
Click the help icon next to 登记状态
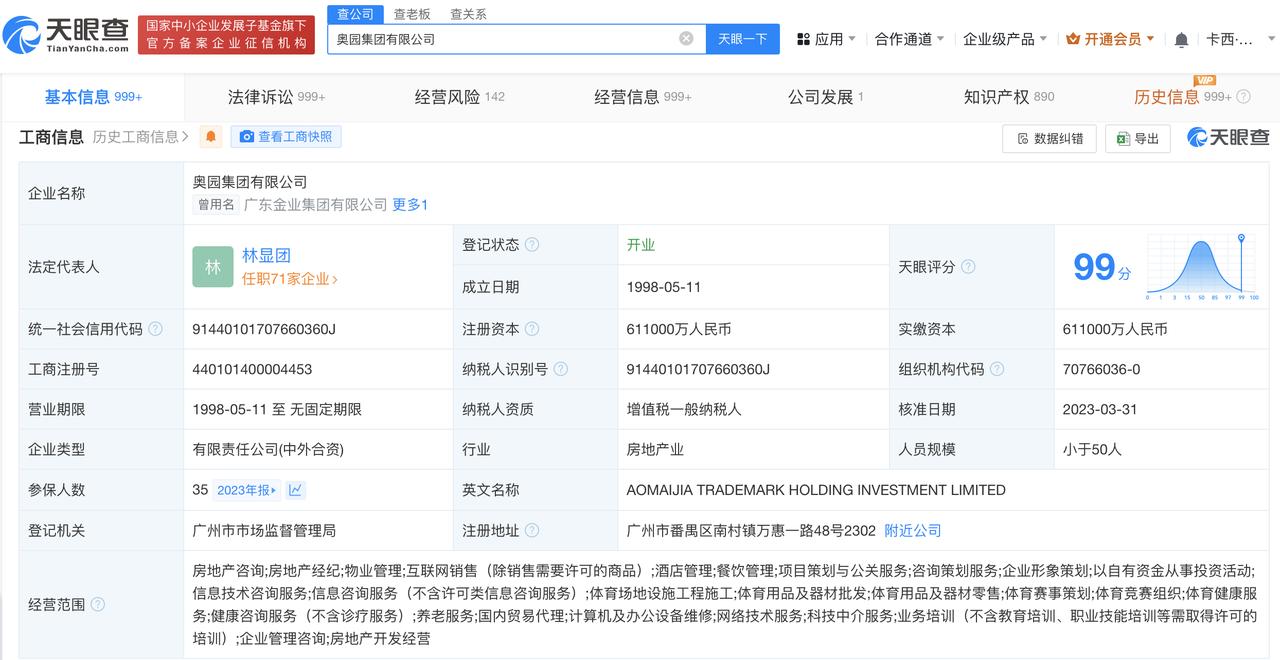pos(532,245)
